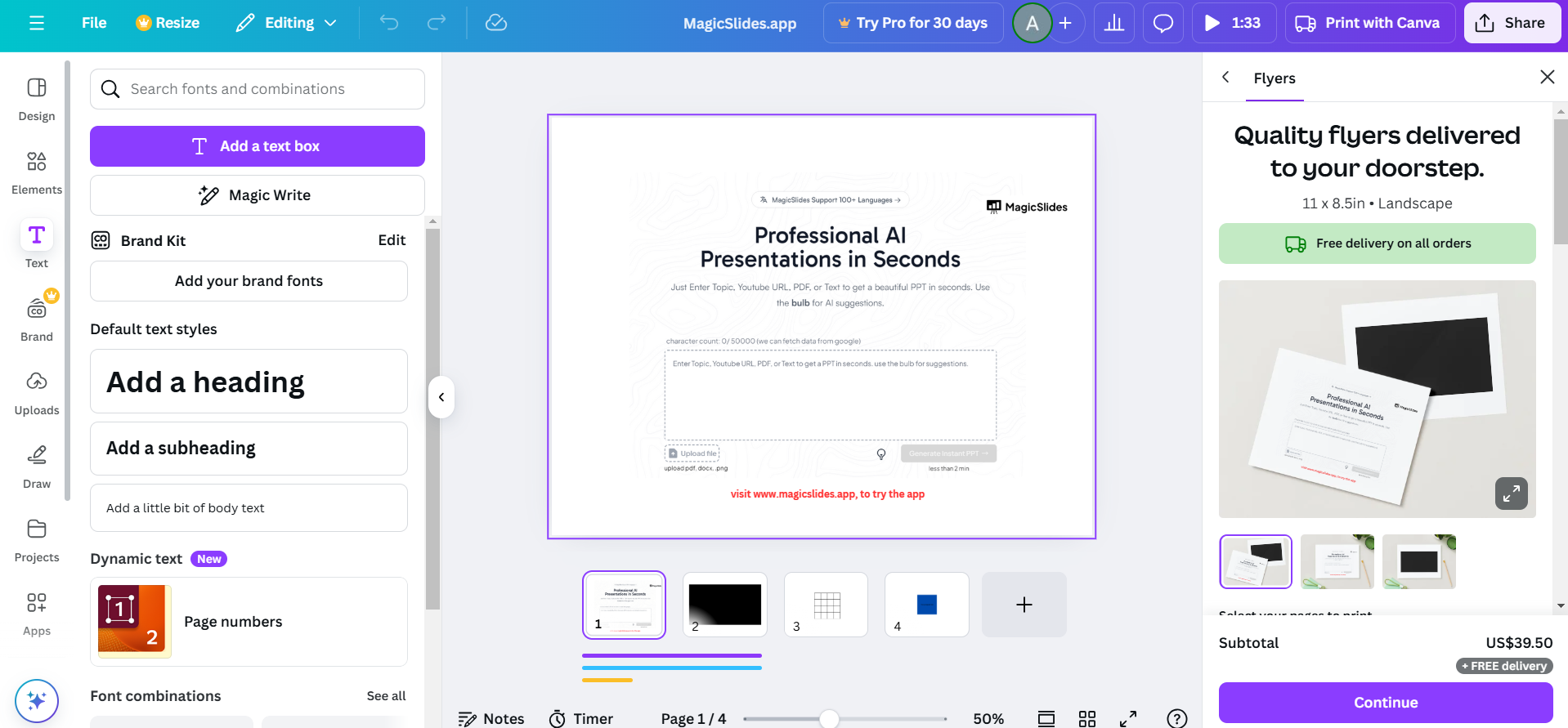Click the MagicSlides.app design title
Viewport: 1568px width, 728px height.
[x=740, y=24]
